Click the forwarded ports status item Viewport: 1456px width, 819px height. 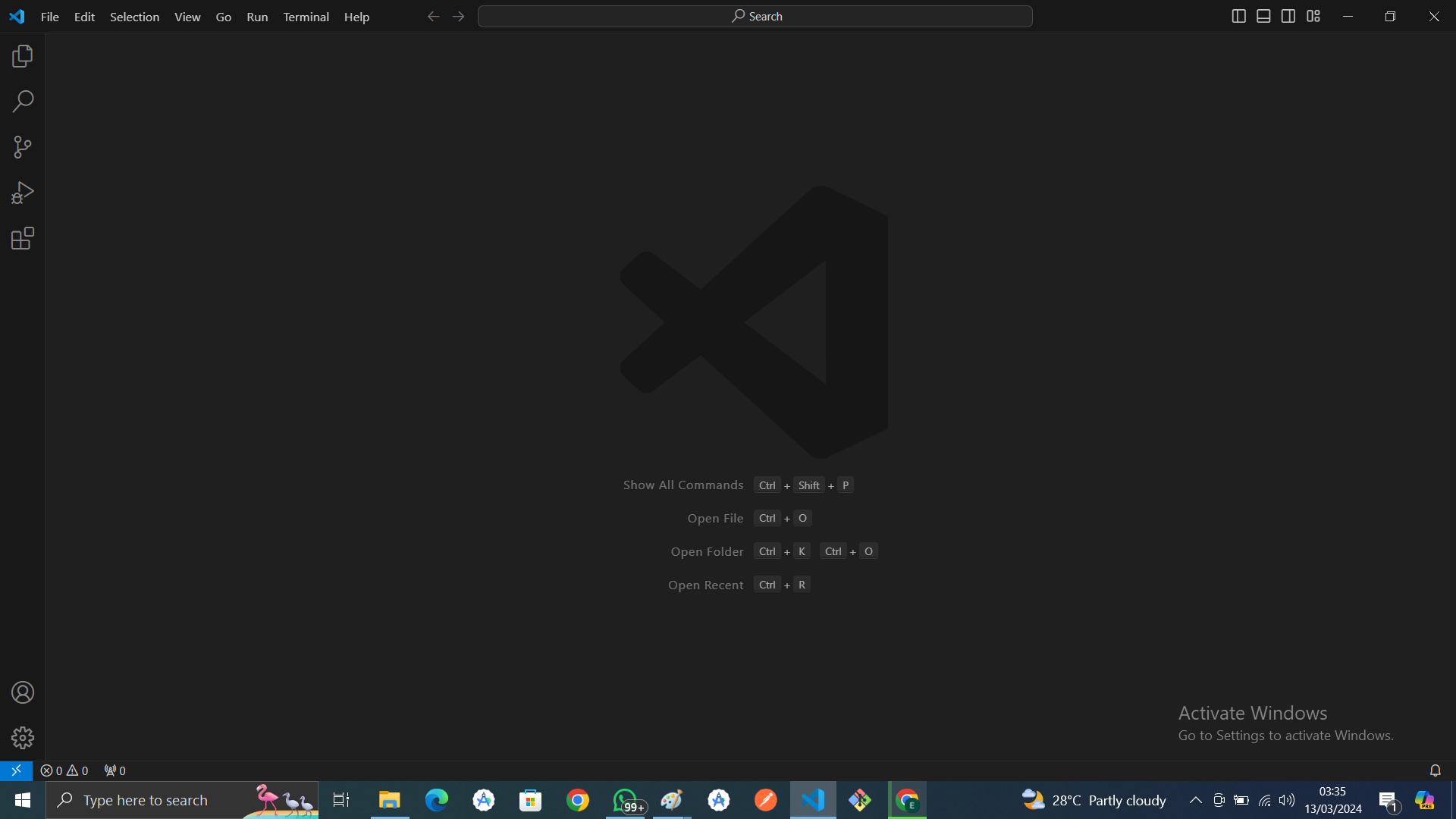point(115,770)
